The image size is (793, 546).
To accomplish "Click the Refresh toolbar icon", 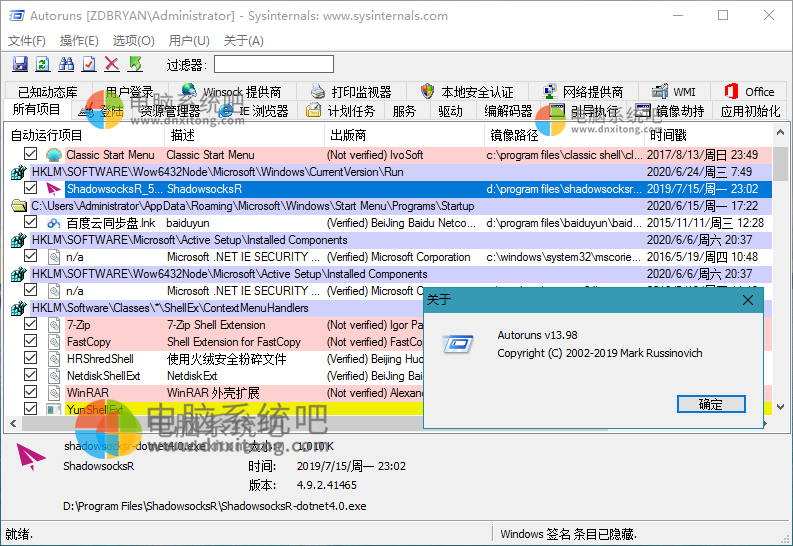I will pos(43,64).
